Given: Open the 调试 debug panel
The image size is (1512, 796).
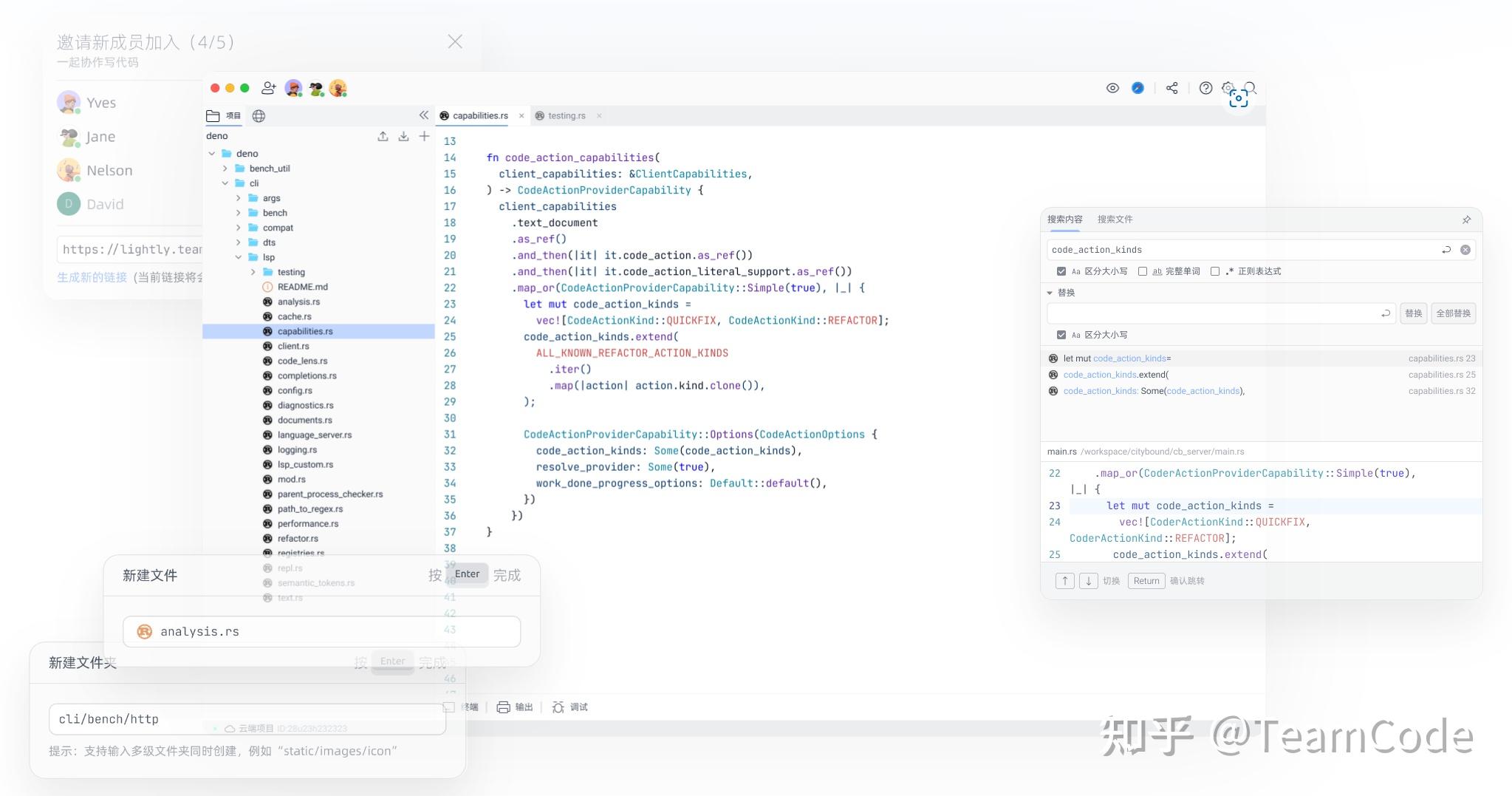Looking at the screenshot, I should (x=580, y=707).
